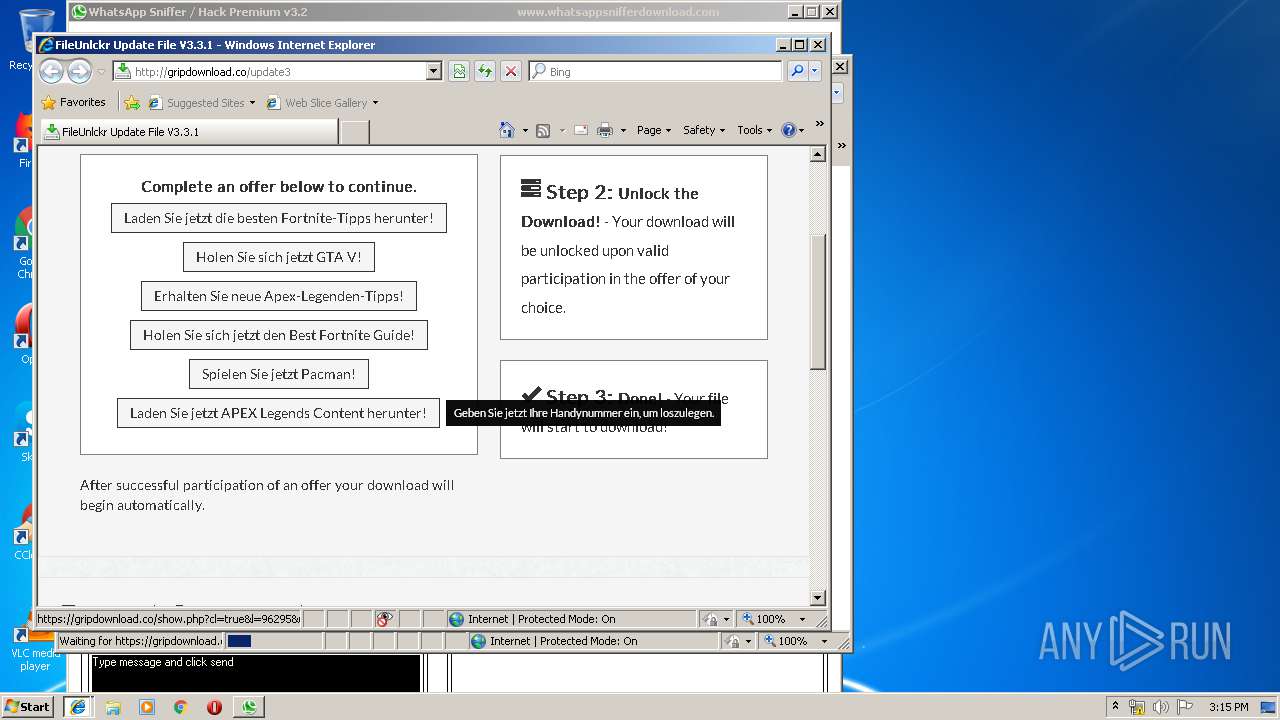1280x720 pixels.
Task: Click the back window's command bar overflow chevron
Action: (841, 146)
